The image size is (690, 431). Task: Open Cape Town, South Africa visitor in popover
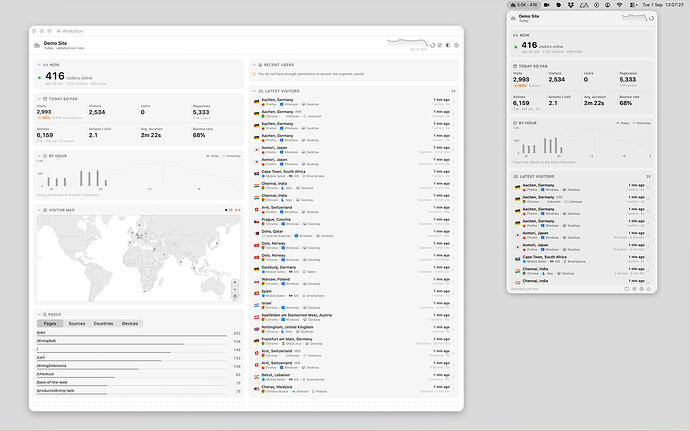tap(581, 259)
